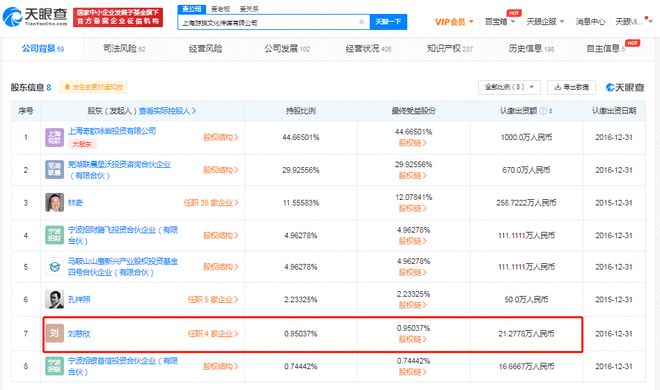
Task: Open the 百宝箱 dropdown menu
Action: [500, 21]
